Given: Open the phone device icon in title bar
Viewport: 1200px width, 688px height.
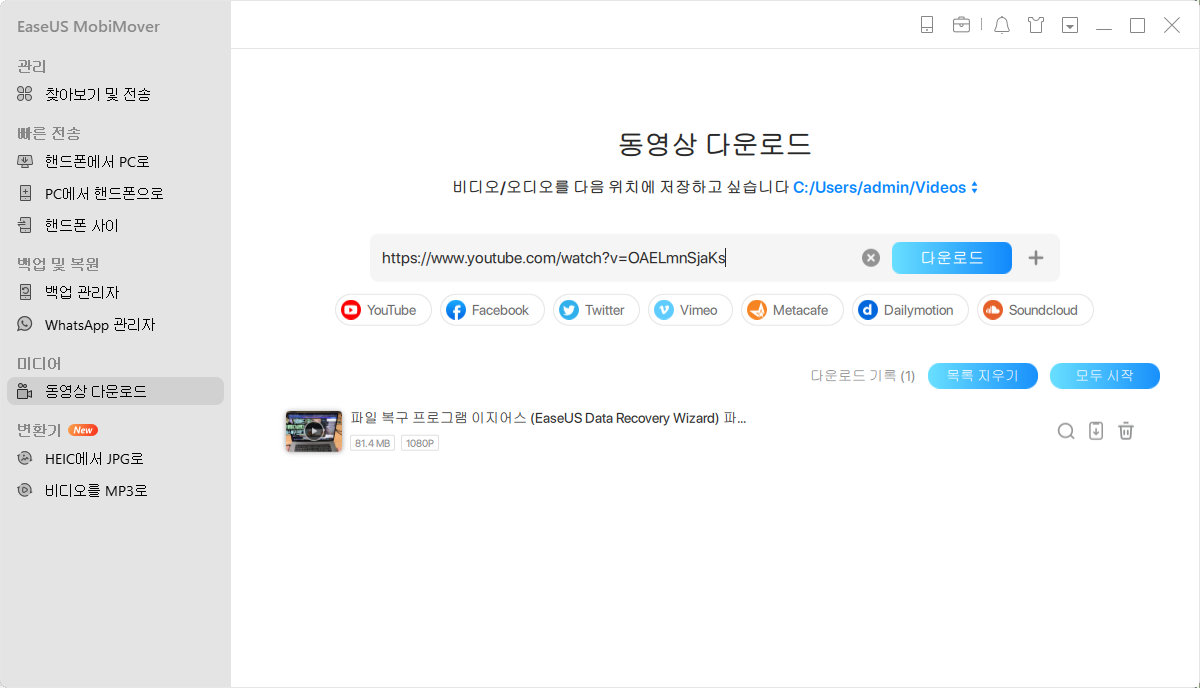Looking at the screenshot, I should point(927,26).
